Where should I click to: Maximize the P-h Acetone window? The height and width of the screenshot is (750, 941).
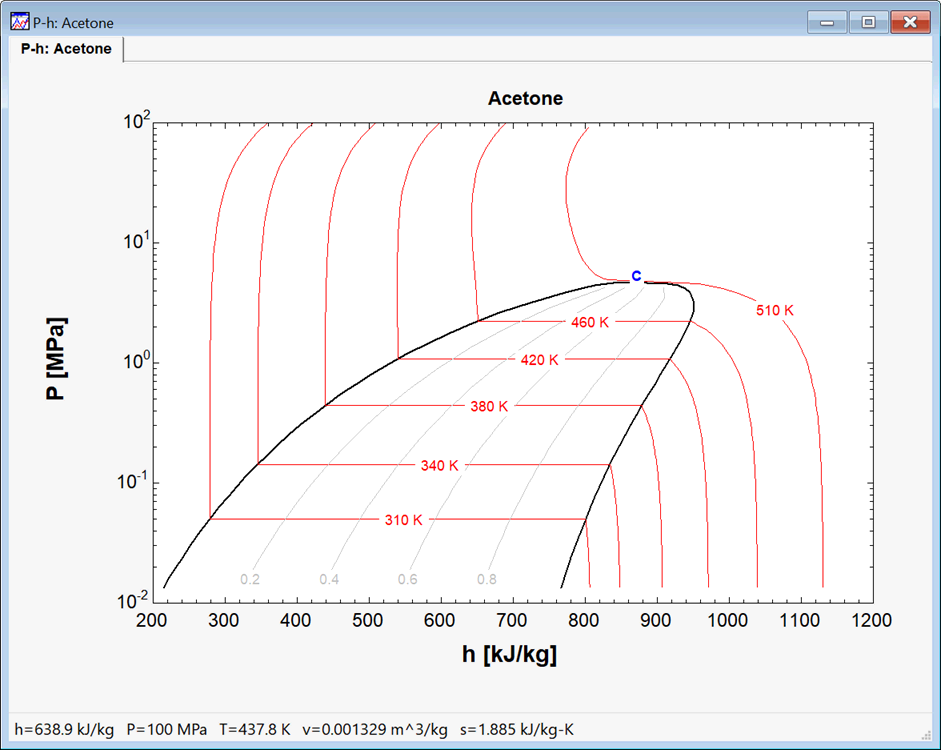(869, 22)
